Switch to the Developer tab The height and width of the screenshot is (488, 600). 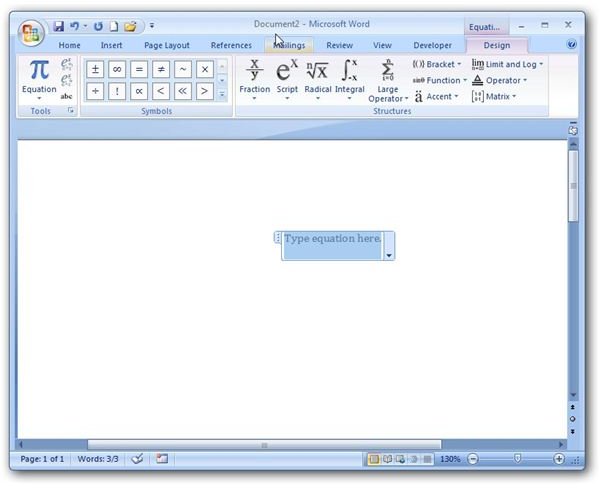(x=432, y=45)
